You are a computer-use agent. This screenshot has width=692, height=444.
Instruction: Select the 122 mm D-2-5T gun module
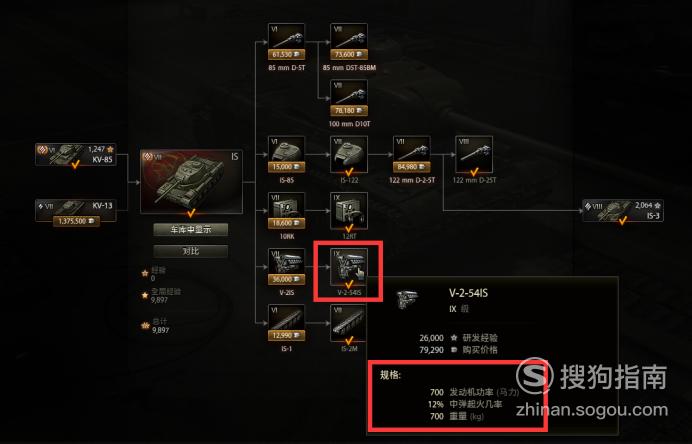(x=411, y=154)
